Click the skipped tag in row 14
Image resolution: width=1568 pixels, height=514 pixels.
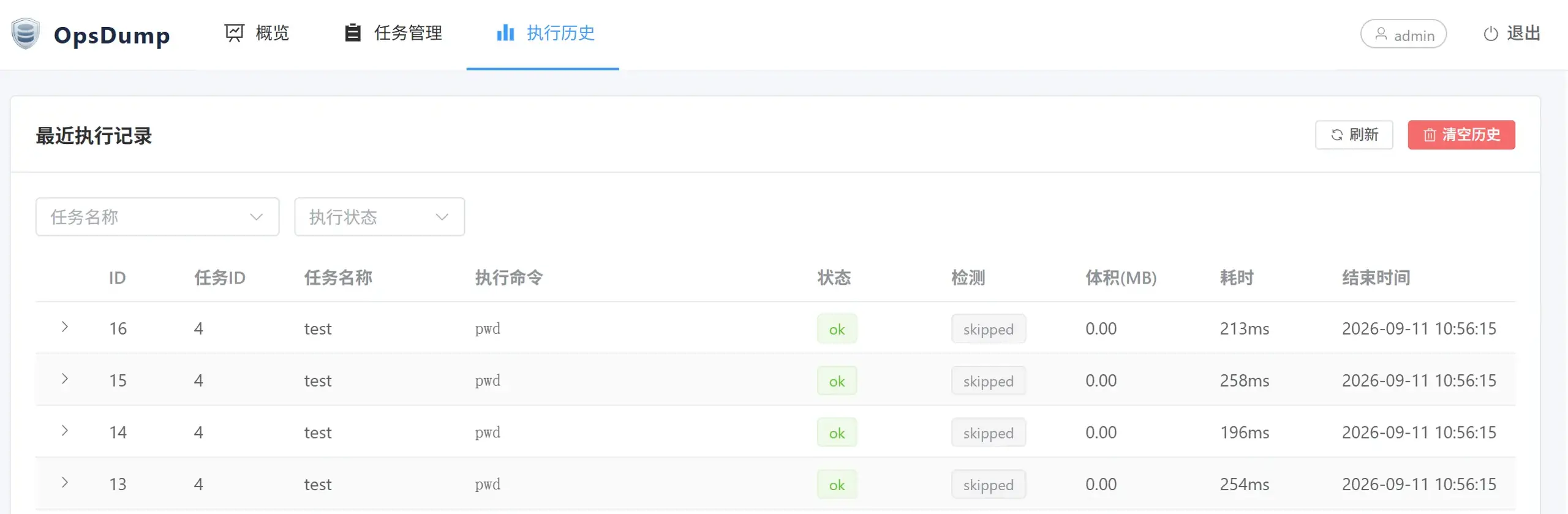[989, 433]
